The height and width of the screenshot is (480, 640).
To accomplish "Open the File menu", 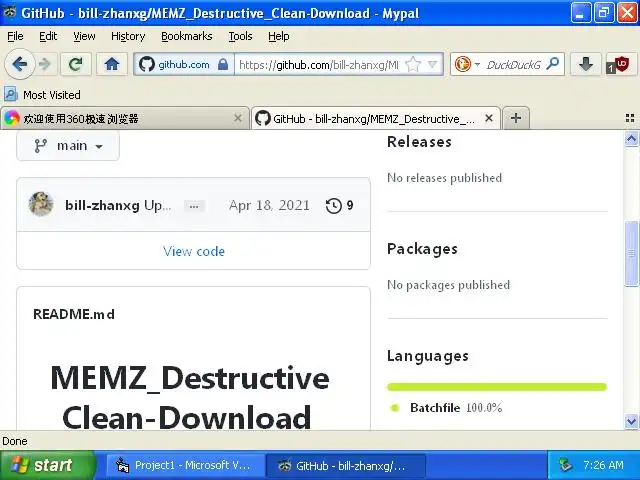I will click(15, 36).
